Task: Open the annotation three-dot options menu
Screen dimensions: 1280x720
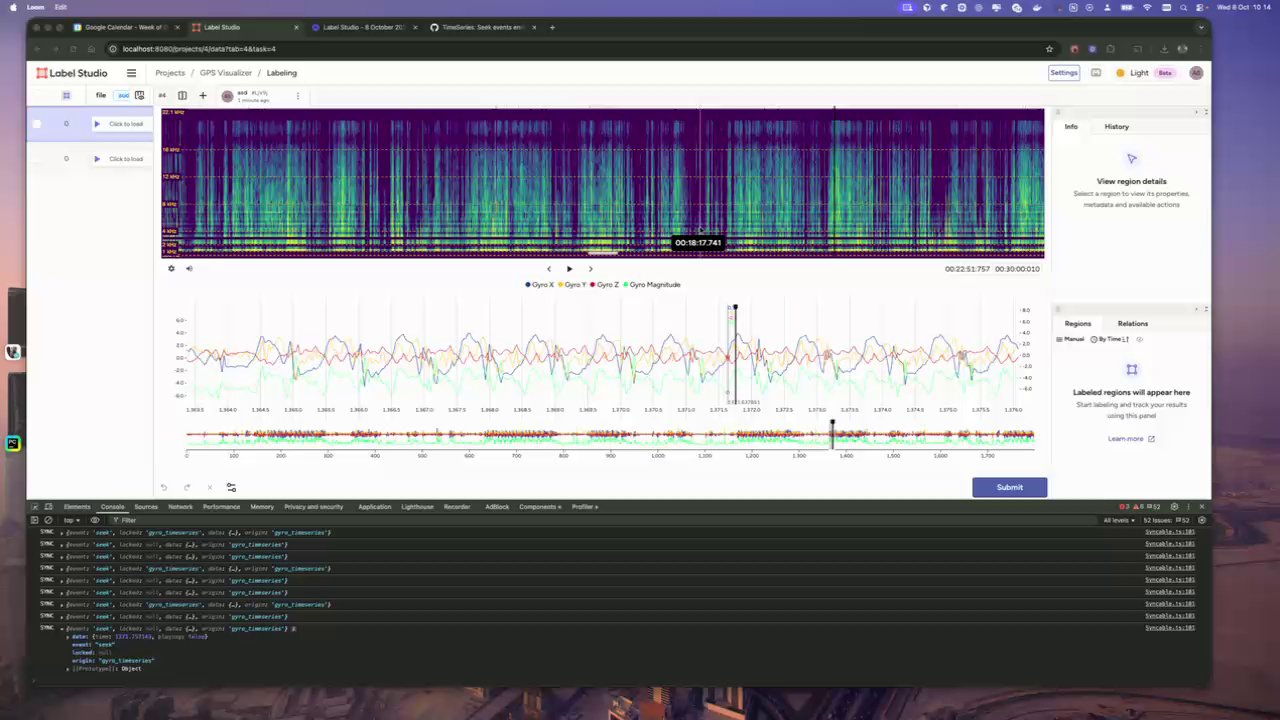Action: [297, 96]
